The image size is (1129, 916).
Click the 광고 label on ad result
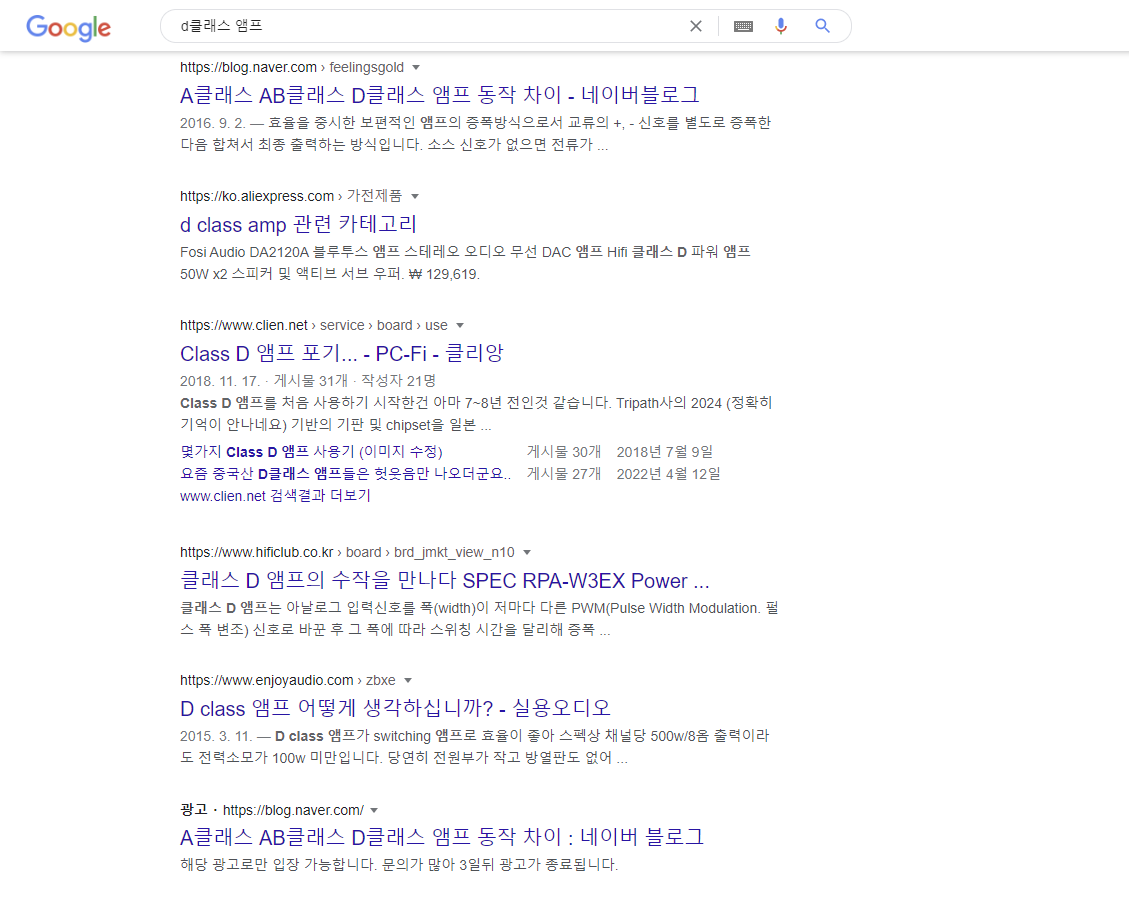click(194, 810)
